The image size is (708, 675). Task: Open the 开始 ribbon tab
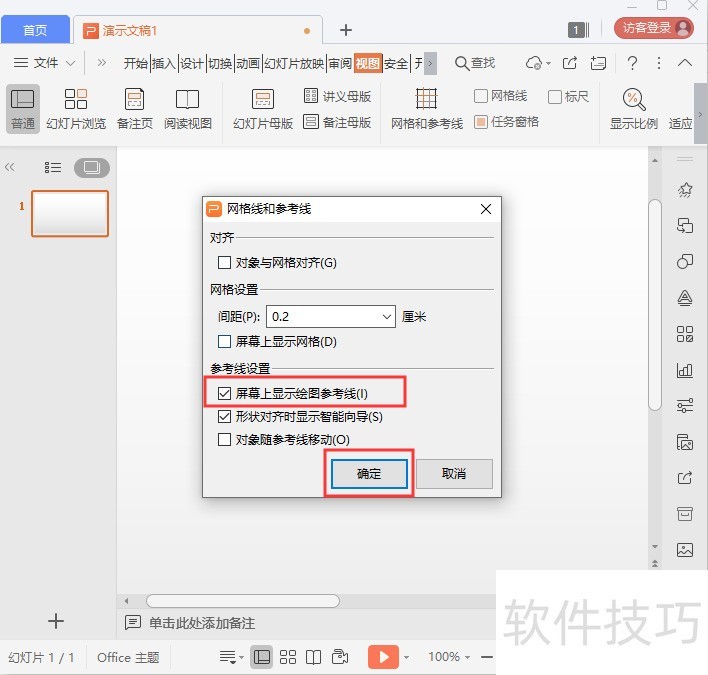[x=135, y=63]
